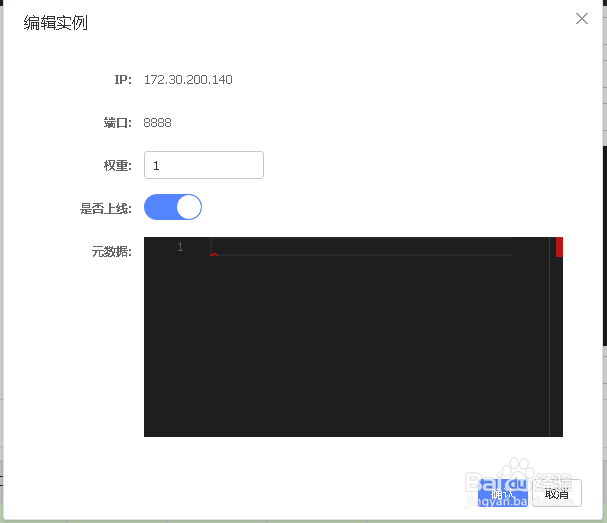The width and height of the screenshot is (607, 523).
Task: Click the 权重 label
Action: point(118,166)
